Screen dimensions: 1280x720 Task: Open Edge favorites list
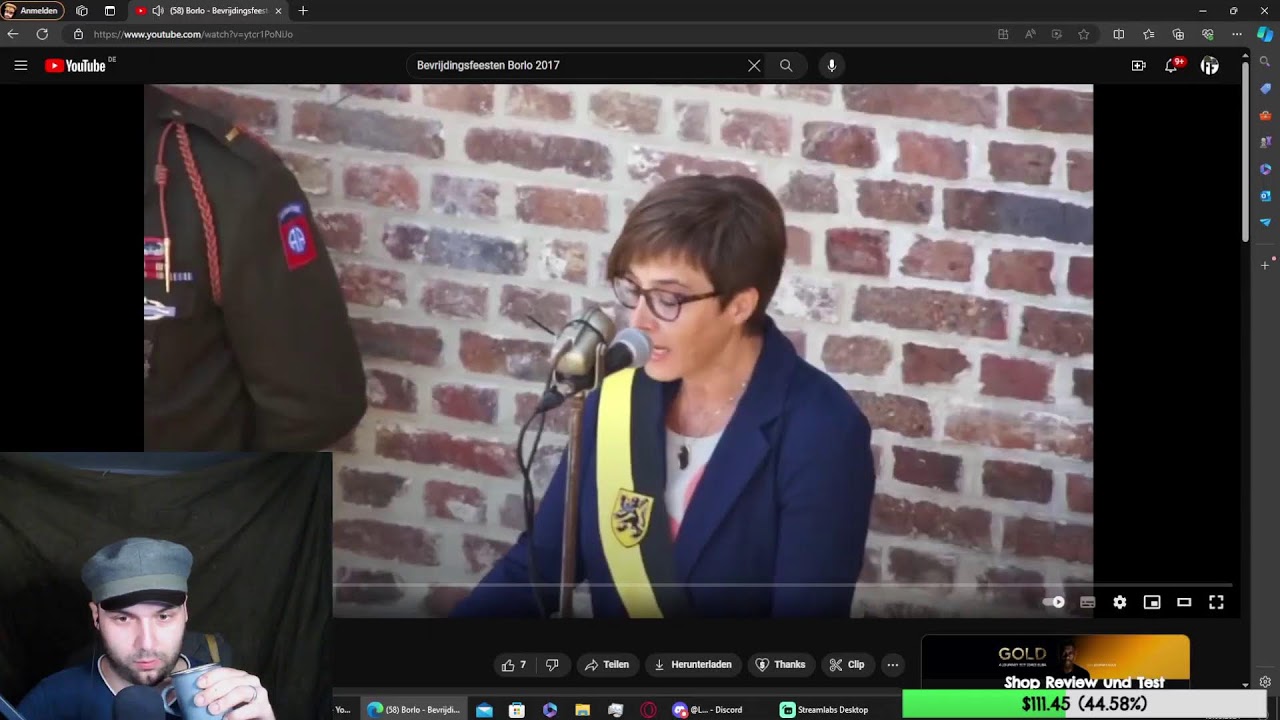pos(1149,34)
